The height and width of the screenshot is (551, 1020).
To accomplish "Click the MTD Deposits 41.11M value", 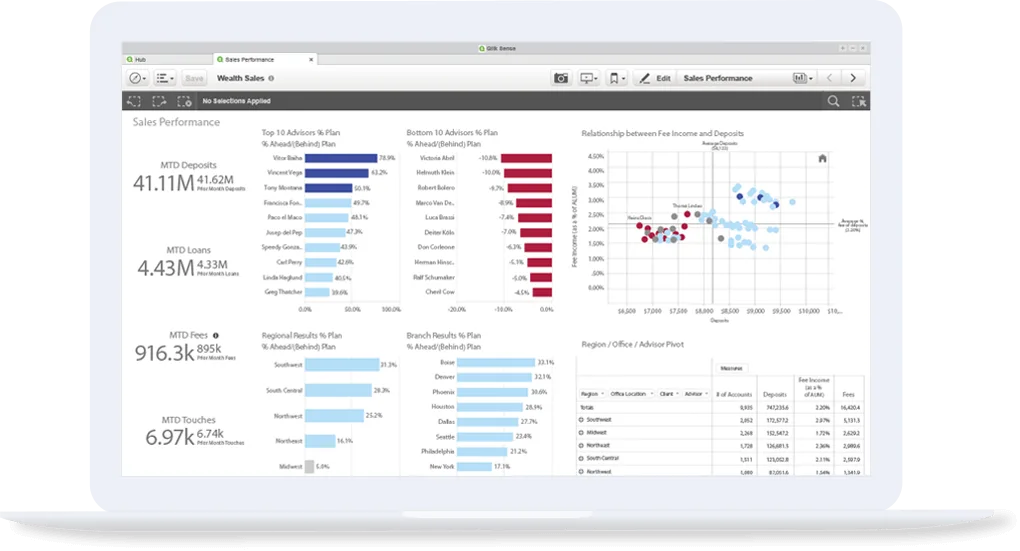I will tap(164, 183).
